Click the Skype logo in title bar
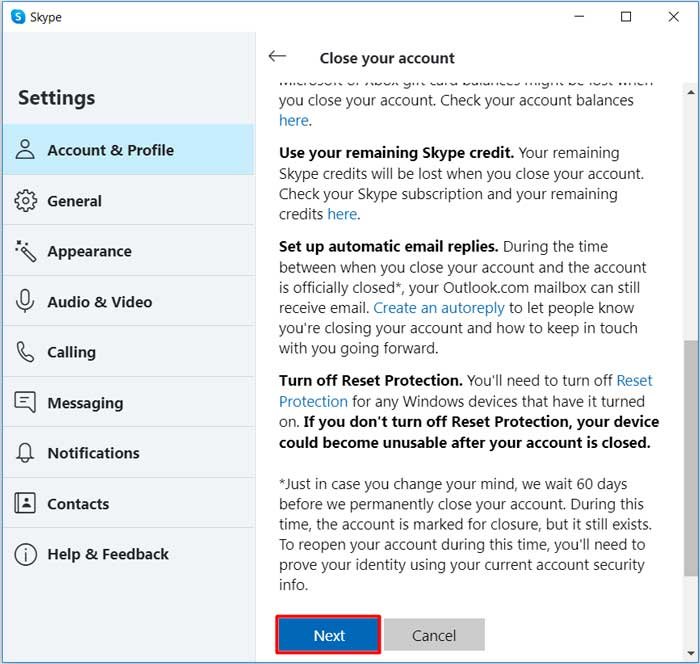The height and width of the screenshot is (664, 700). [18, 17]
